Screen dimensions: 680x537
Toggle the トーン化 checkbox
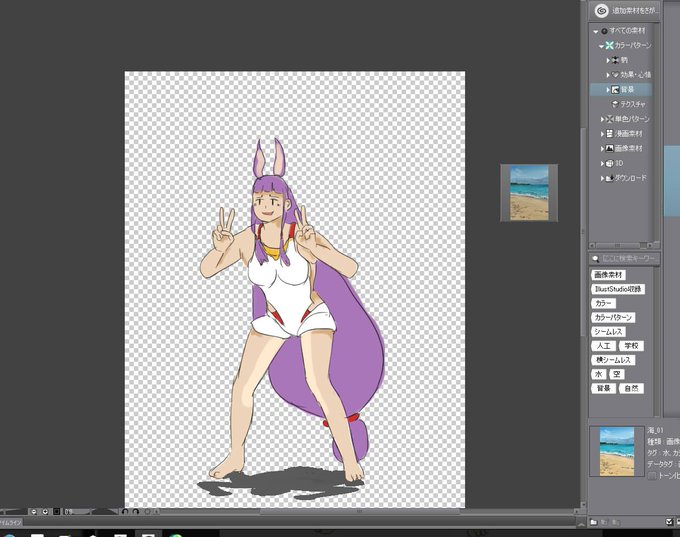(651, 476)
